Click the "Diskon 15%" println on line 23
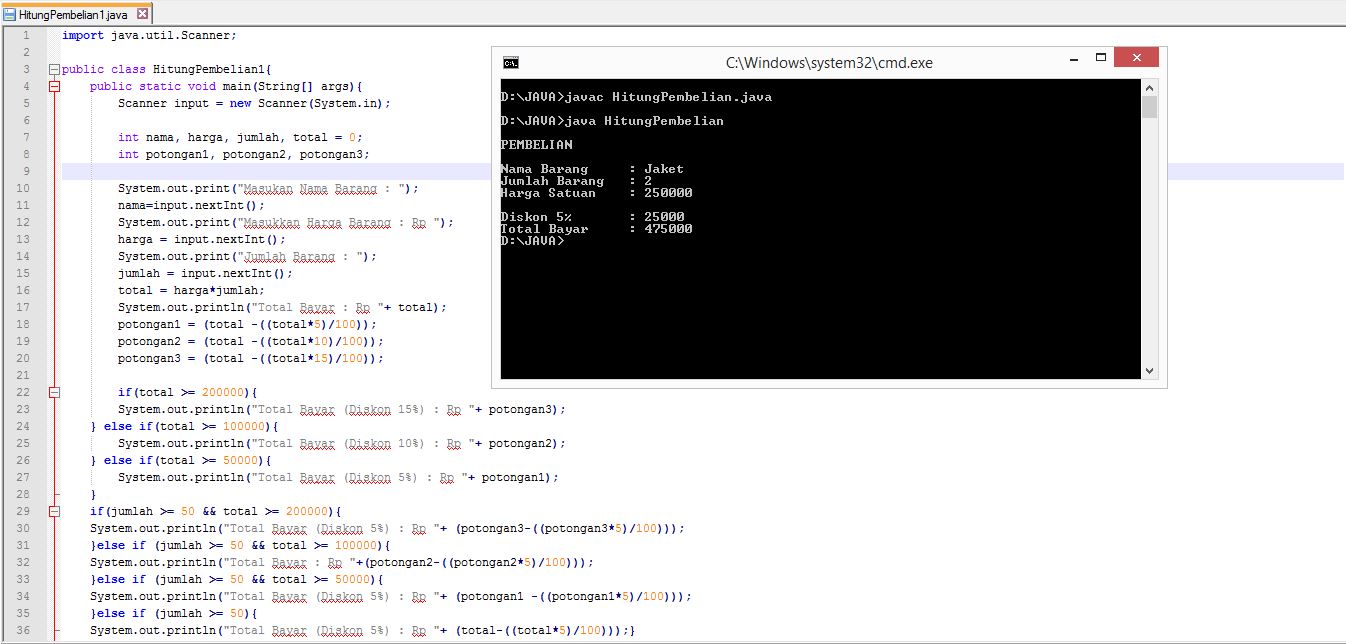The image size is (1346, 644). coord(342,410)
